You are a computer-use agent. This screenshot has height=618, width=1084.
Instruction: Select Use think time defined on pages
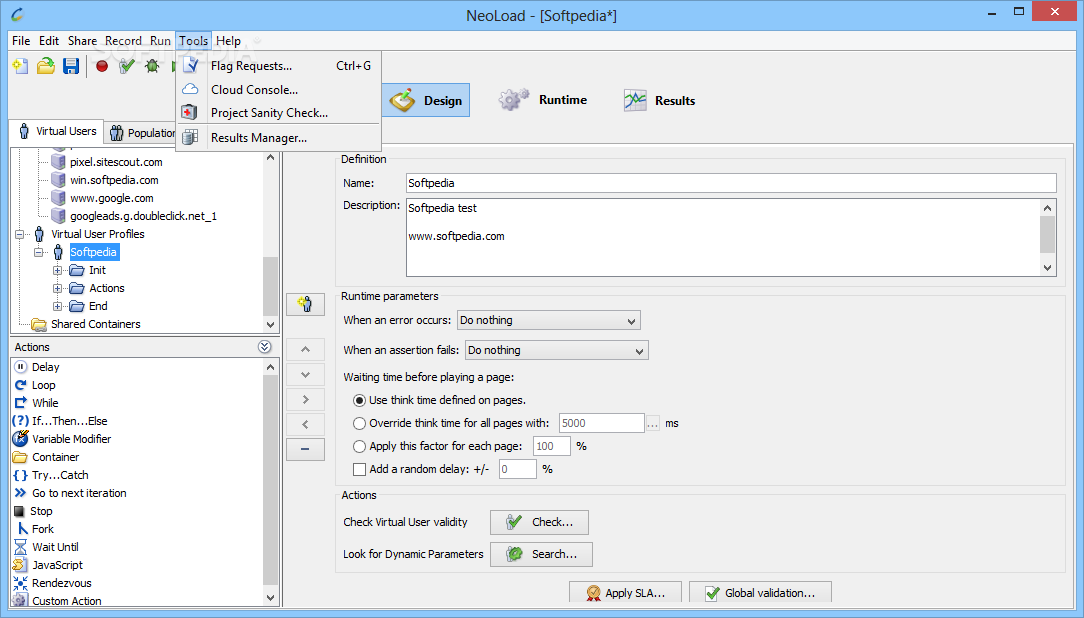click(359, 400)
